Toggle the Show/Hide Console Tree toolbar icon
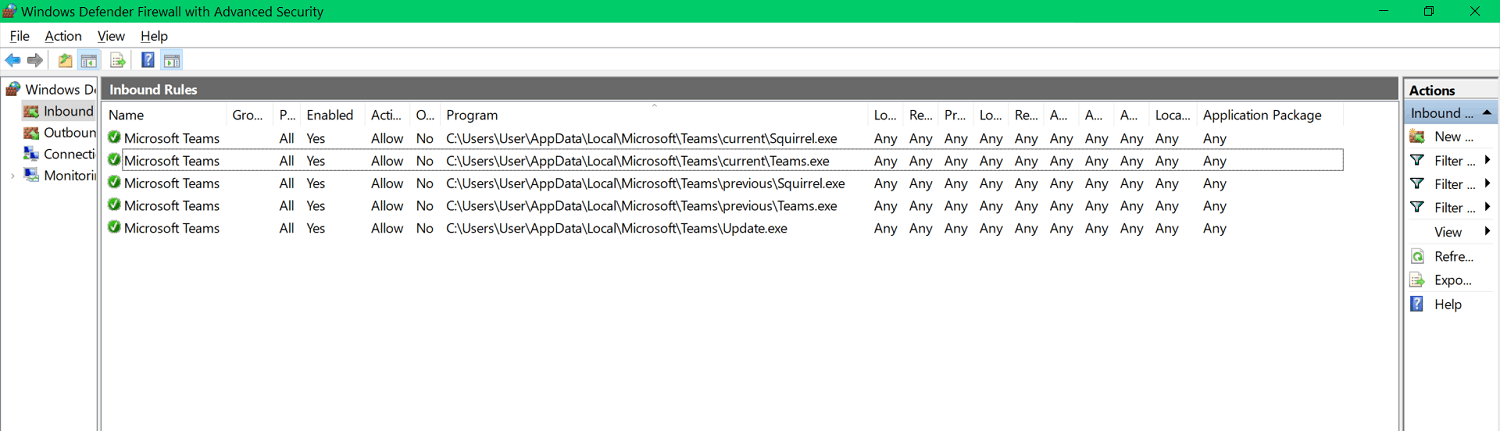The height and width of the screenshot is (431, 1500). [89, 61]
